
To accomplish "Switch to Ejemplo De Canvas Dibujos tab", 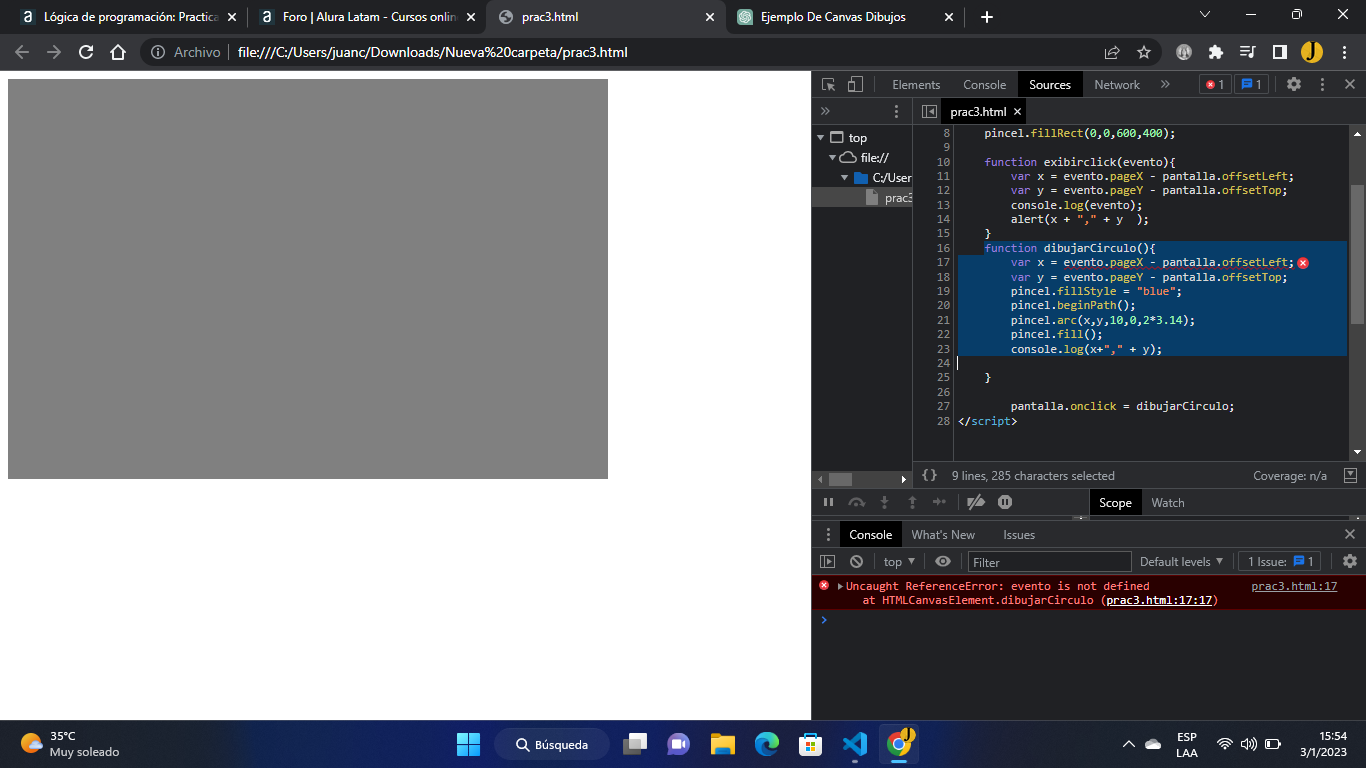I will 845,17.
